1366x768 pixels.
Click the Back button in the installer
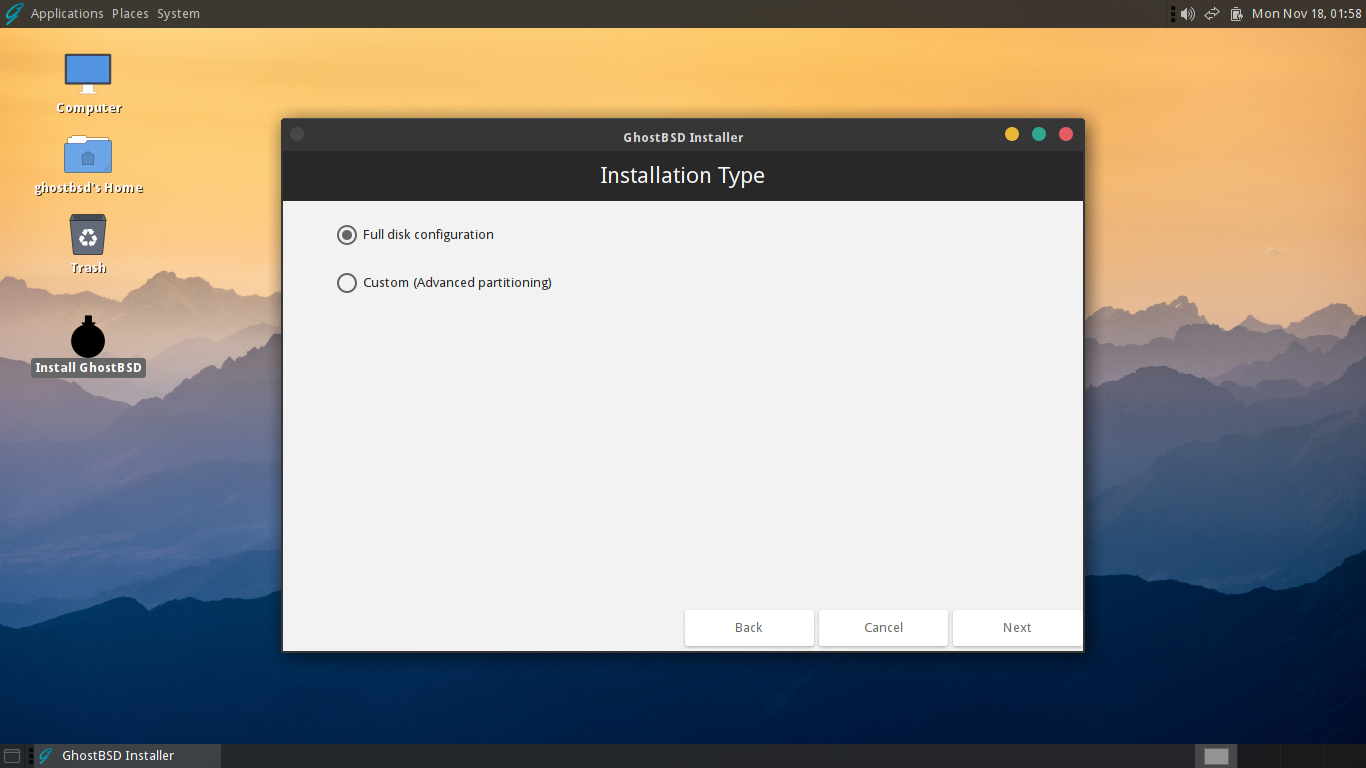749,627
